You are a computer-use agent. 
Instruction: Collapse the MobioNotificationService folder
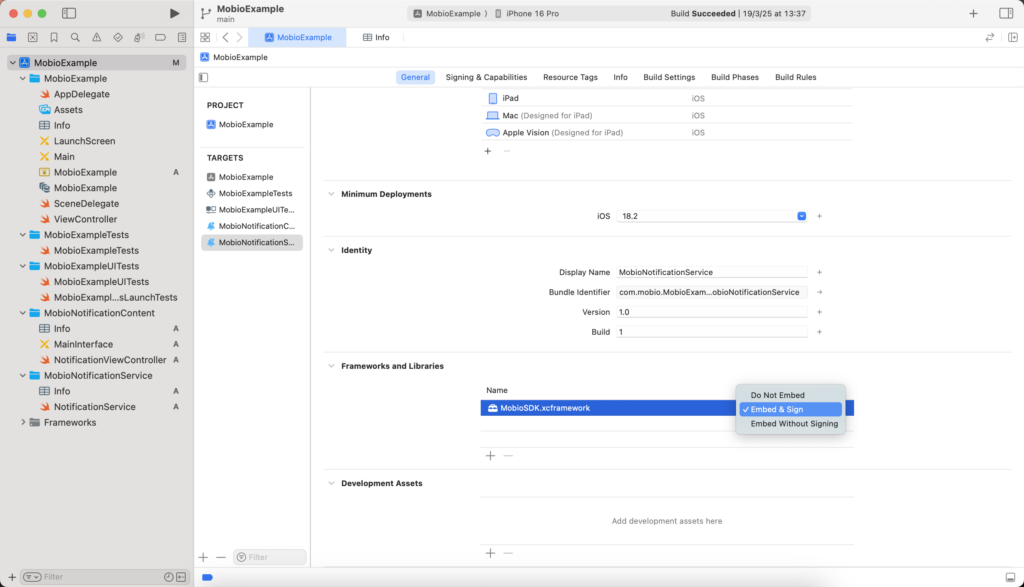(x=23, y=376)
